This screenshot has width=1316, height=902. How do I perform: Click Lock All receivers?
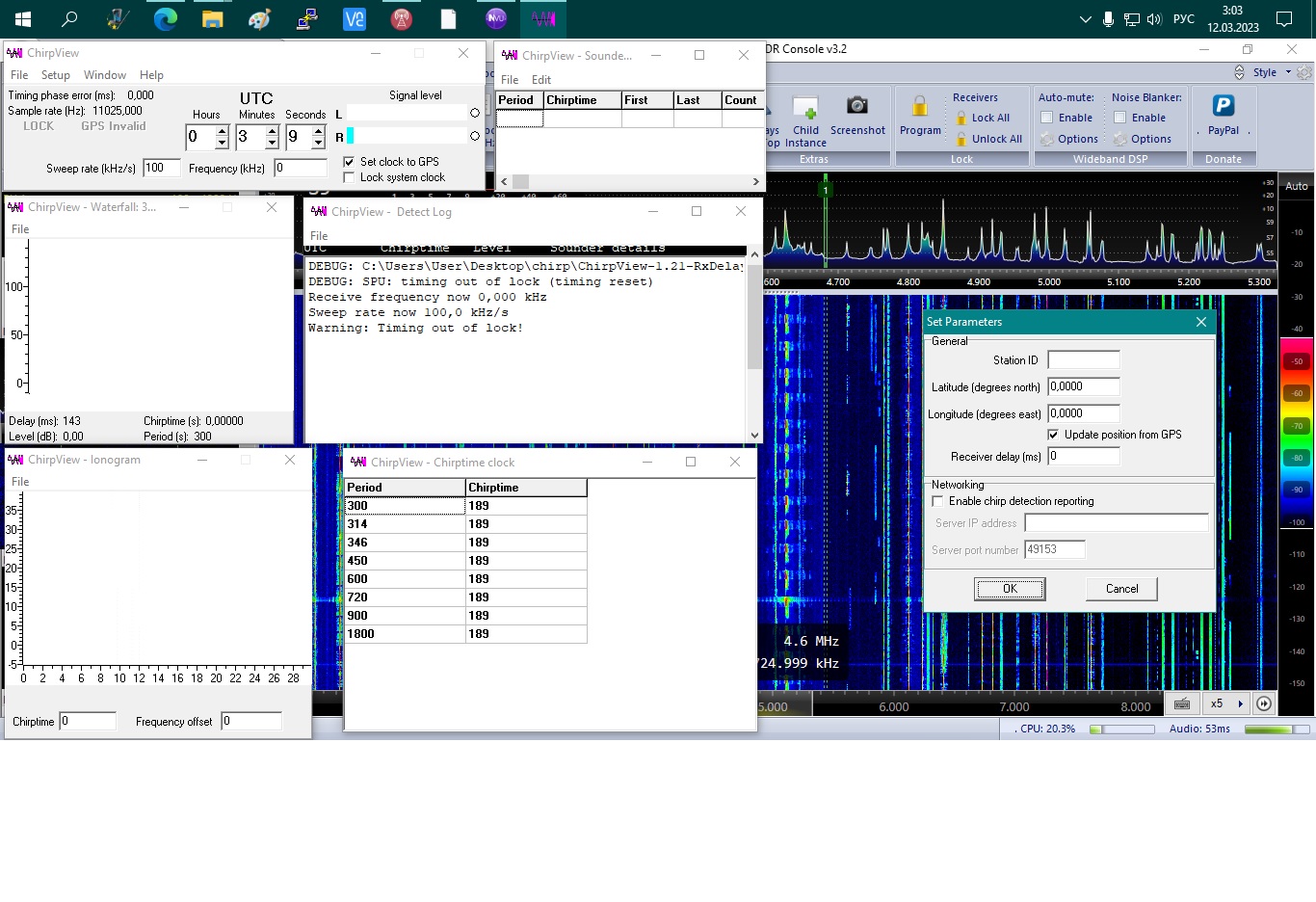(983, 118)
